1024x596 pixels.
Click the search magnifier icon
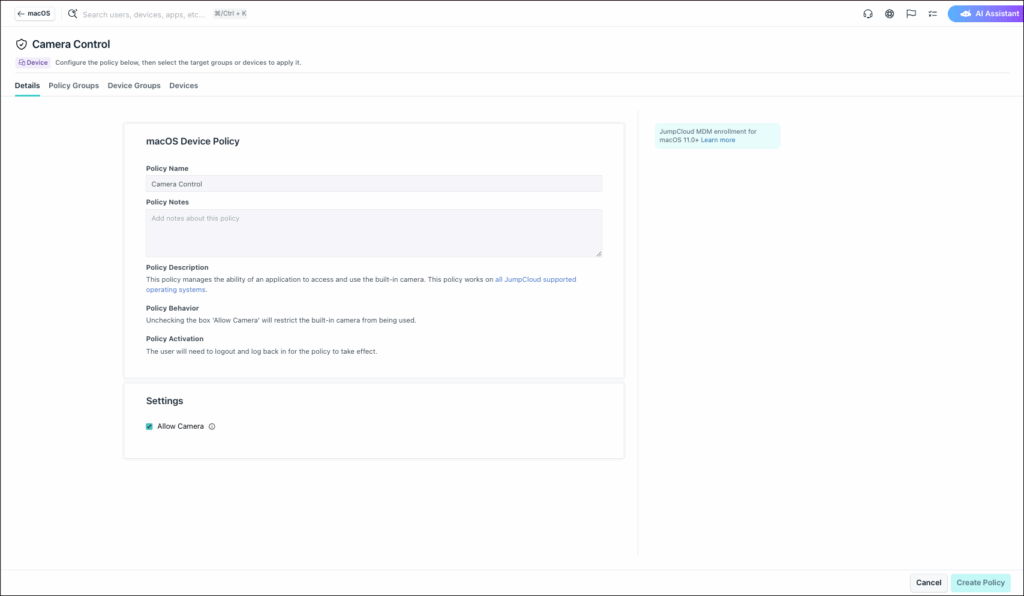tap(72, 14)
